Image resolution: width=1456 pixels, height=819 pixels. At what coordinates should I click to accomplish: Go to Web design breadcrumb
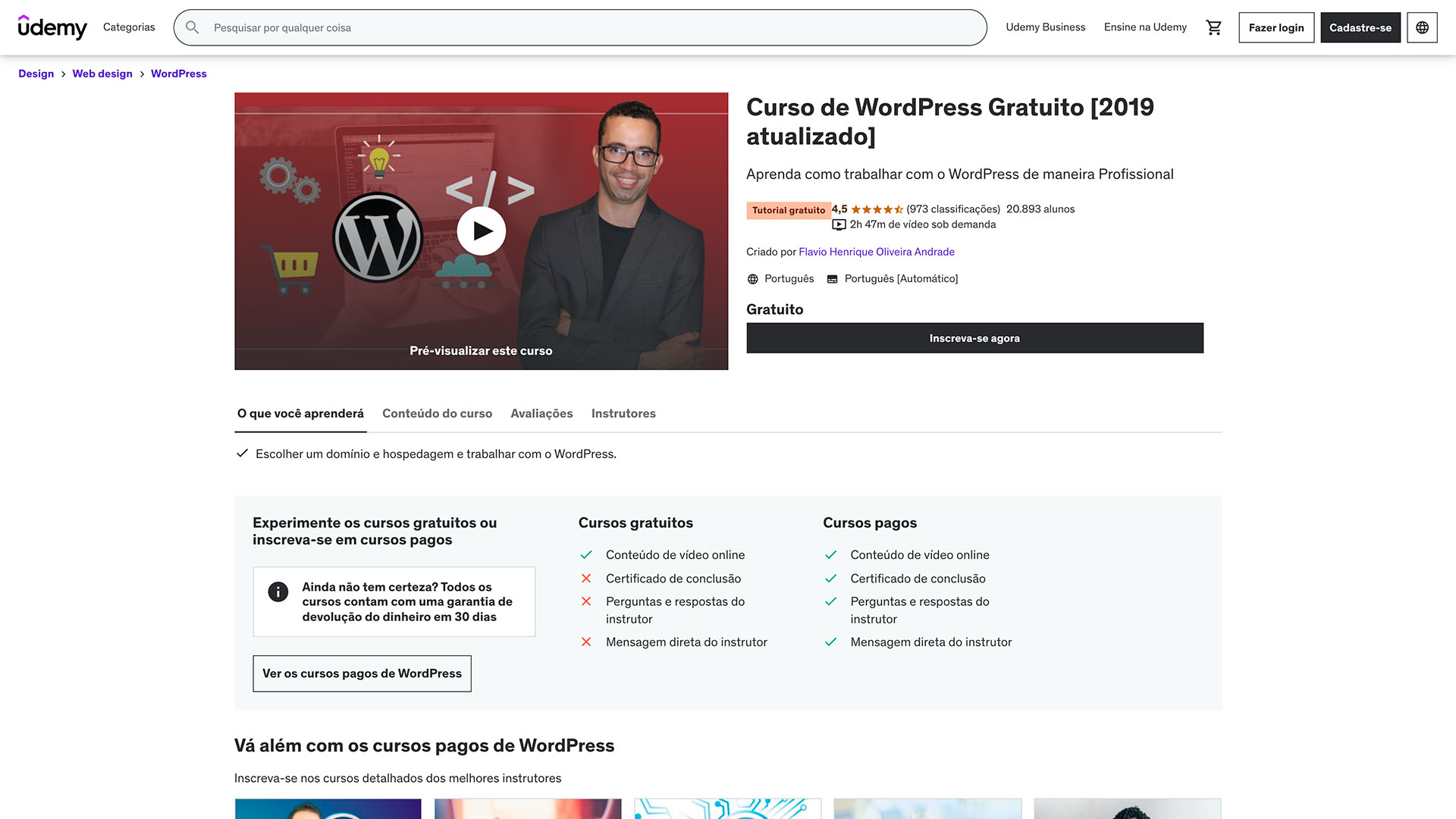click(x=102, y=74)
